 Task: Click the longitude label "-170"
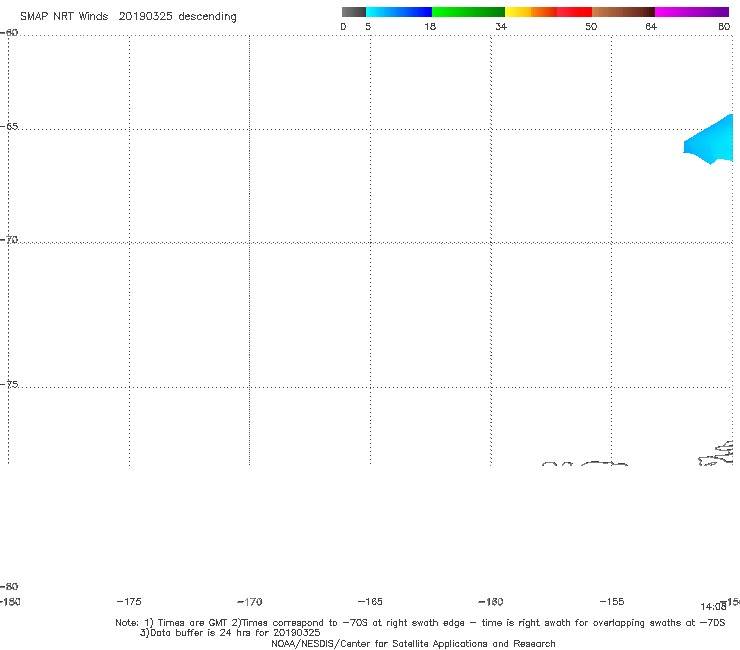(x=250, y=602)
